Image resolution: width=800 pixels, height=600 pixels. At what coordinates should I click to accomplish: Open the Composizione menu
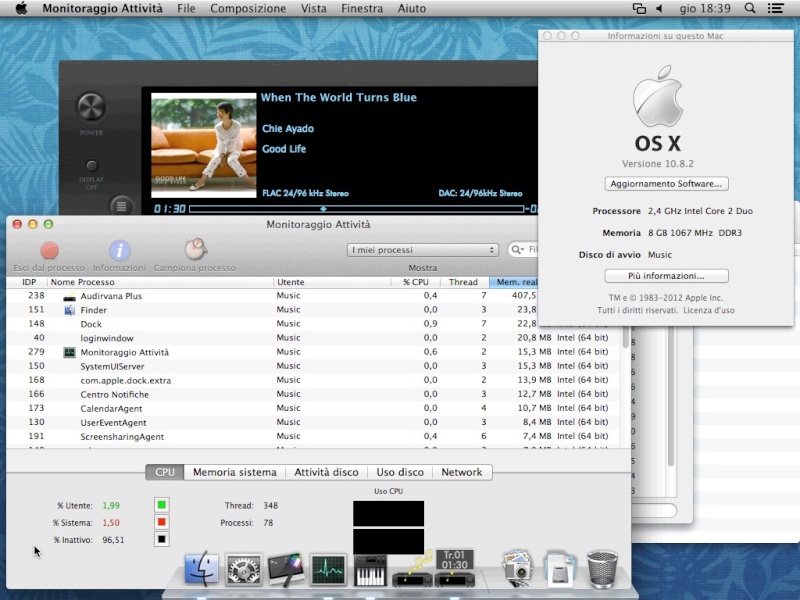pyautogui.click(x=248, y=9)
